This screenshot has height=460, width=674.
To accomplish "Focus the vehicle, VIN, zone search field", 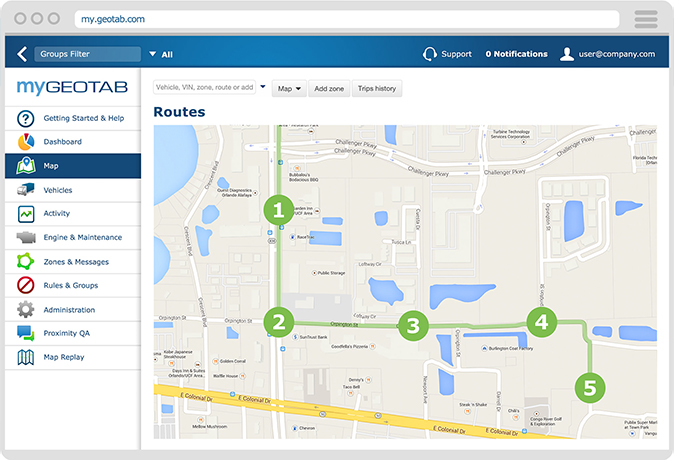I will 204,87.
